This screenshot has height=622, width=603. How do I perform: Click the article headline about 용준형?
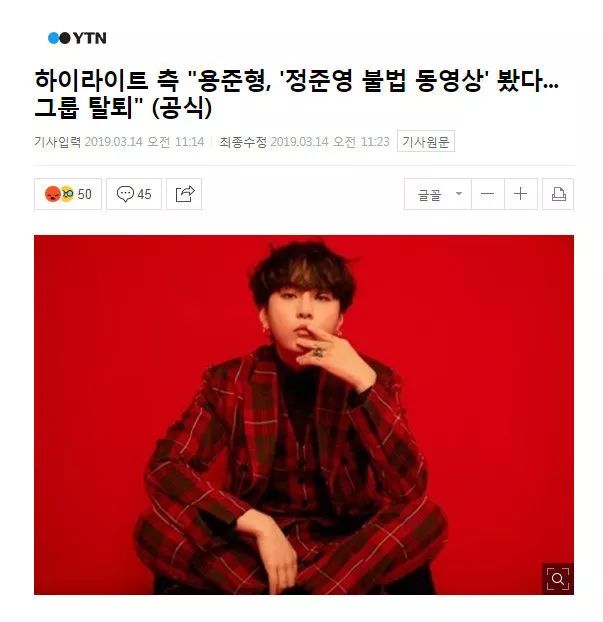[x=296, y=94]
